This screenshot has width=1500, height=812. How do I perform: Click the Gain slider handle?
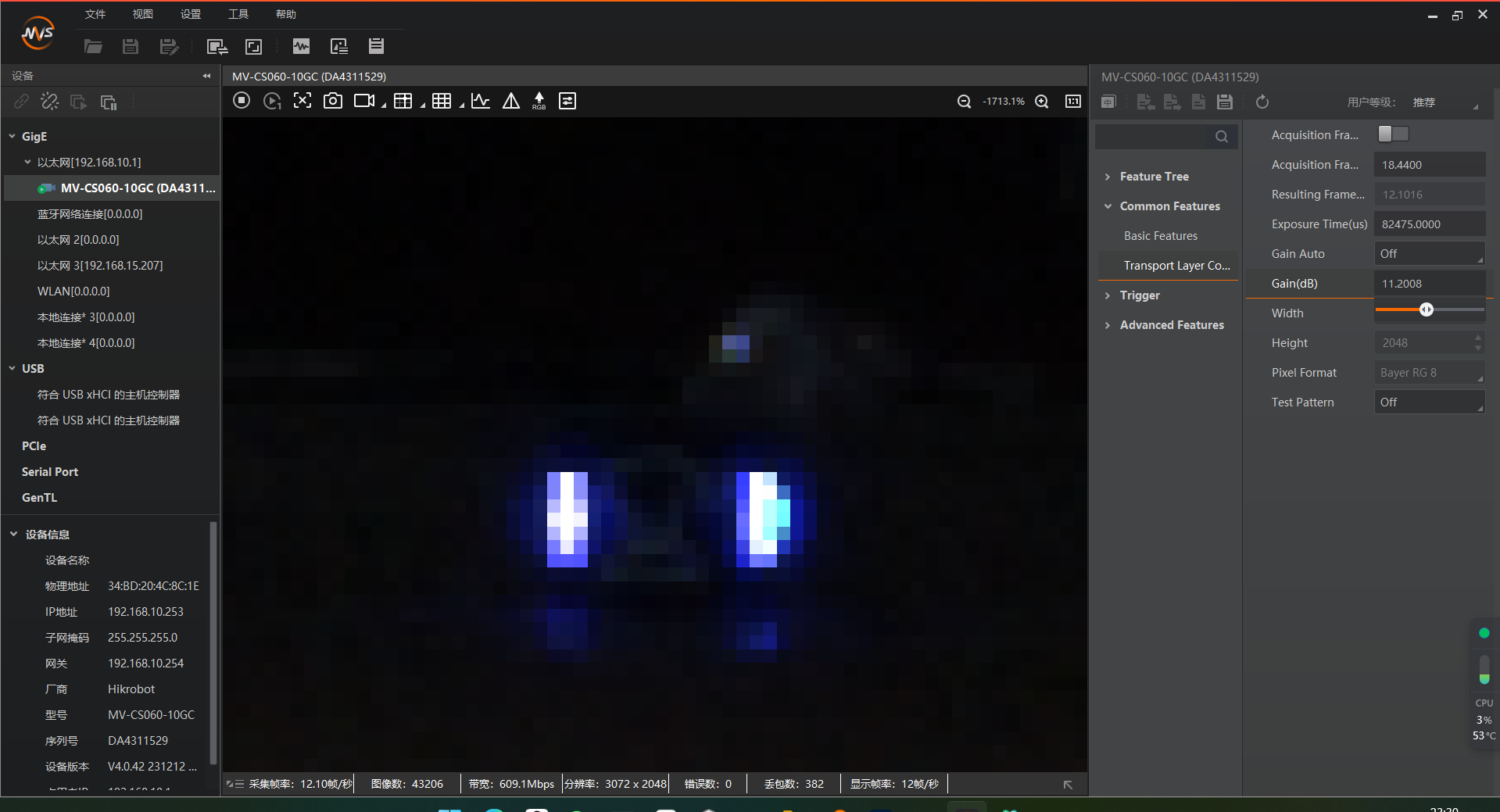point(1427,309)
